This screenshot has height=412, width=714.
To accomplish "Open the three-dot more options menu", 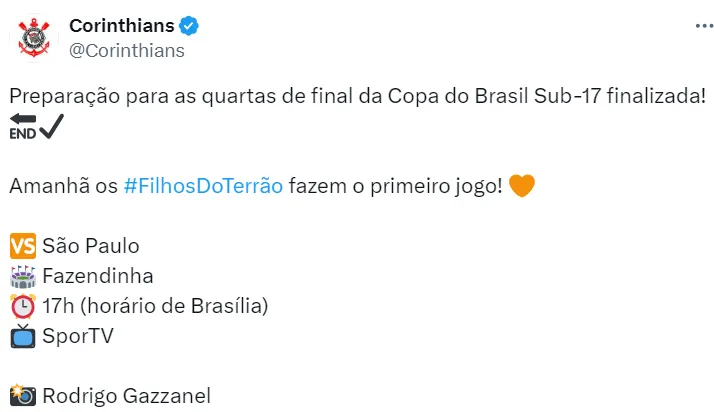I will pos(692,26).
